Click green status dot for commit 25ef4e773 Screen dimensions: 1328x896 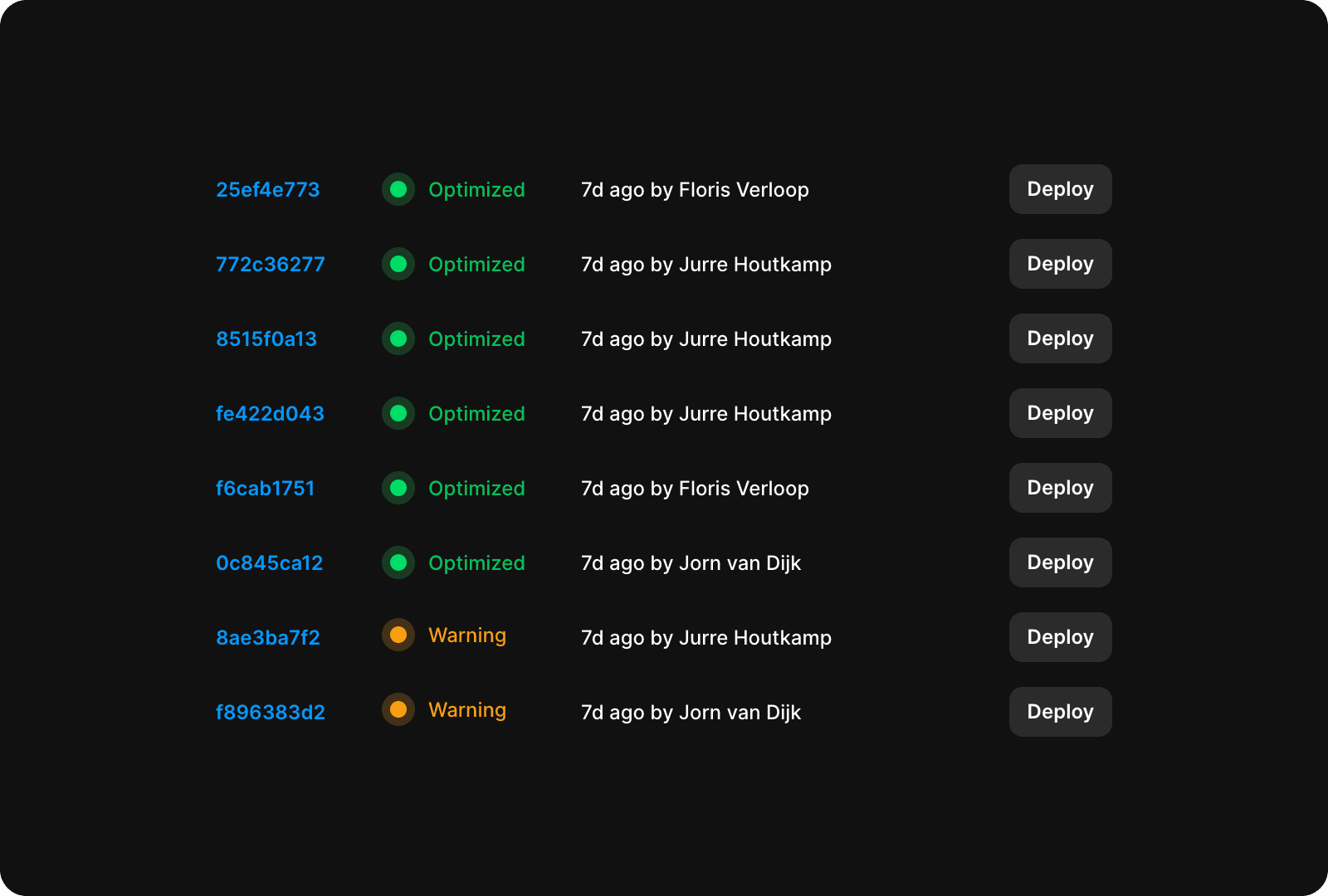tap(398, 189)
